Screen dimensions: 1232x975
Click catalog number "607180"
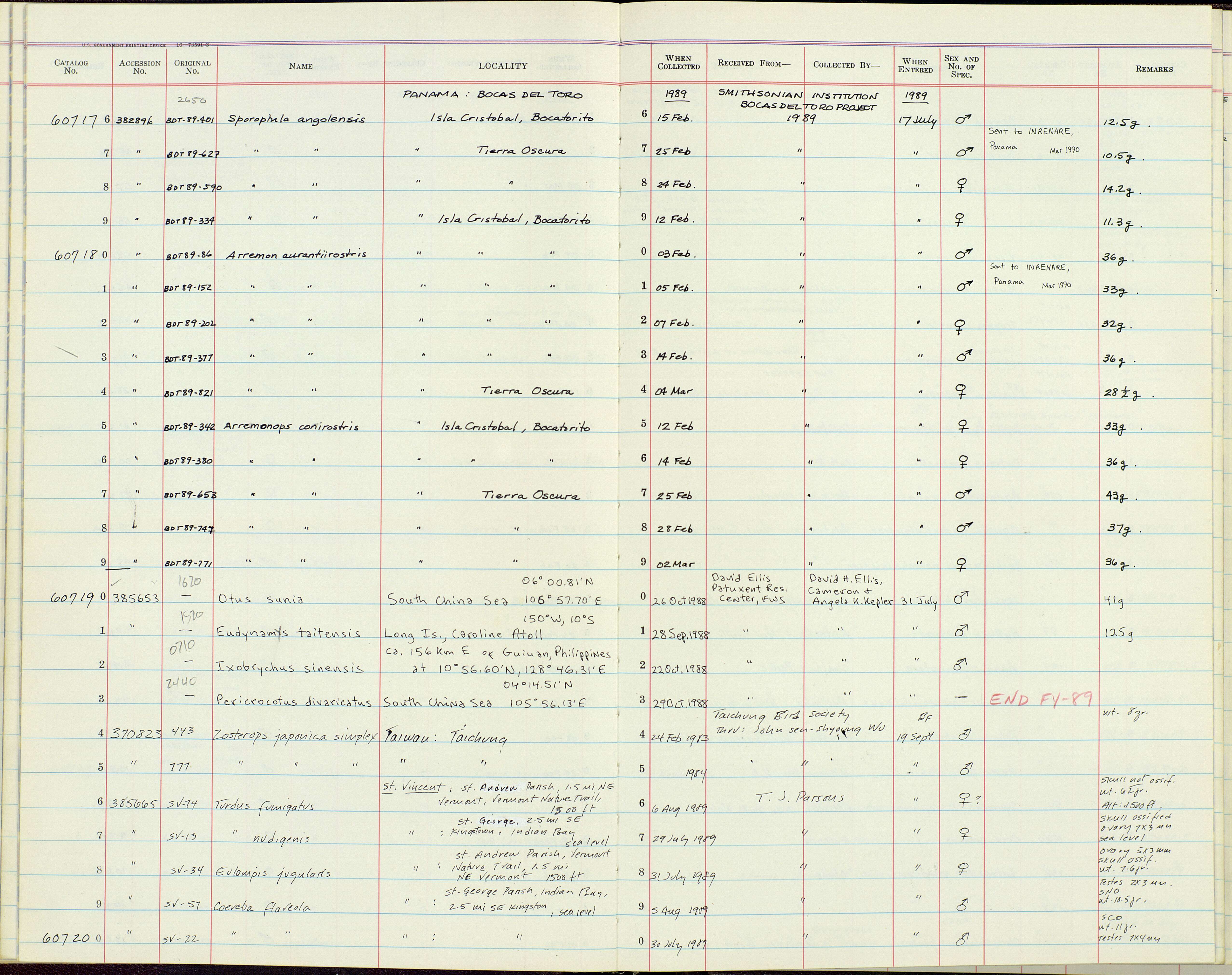coord(81,255)
